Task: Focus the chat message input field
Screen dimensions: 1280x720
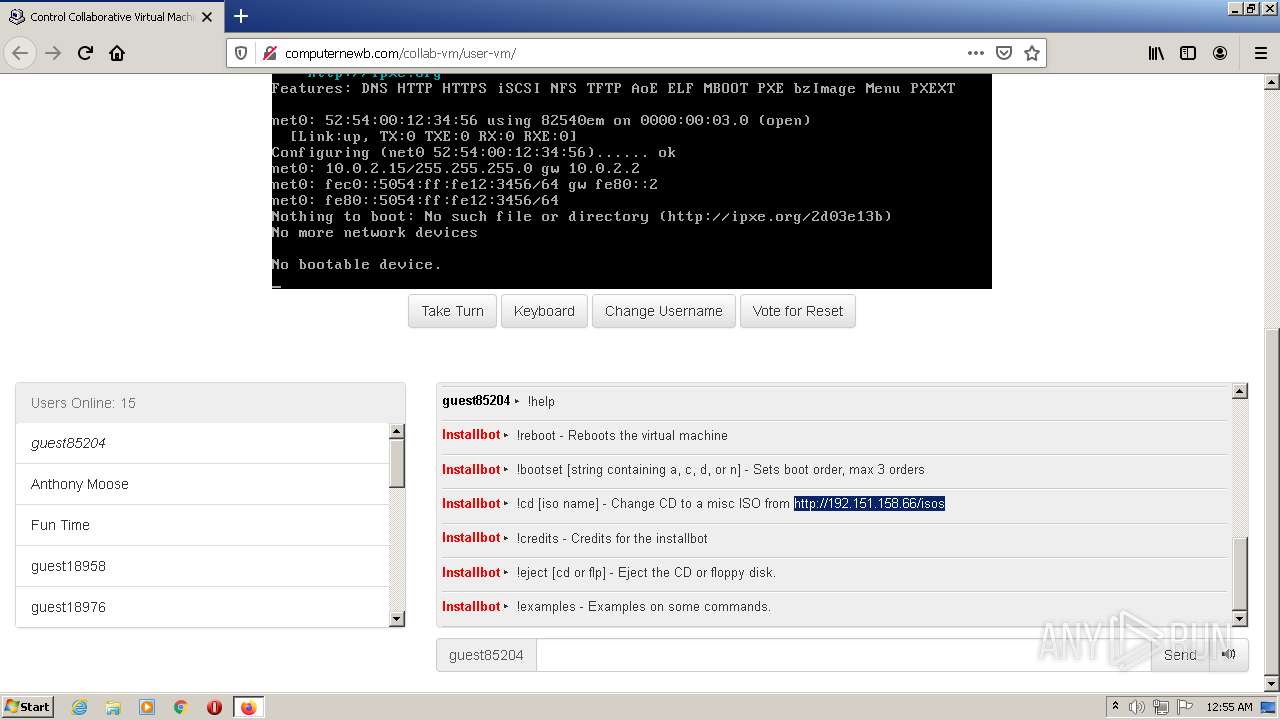Action: click(844, 655)
